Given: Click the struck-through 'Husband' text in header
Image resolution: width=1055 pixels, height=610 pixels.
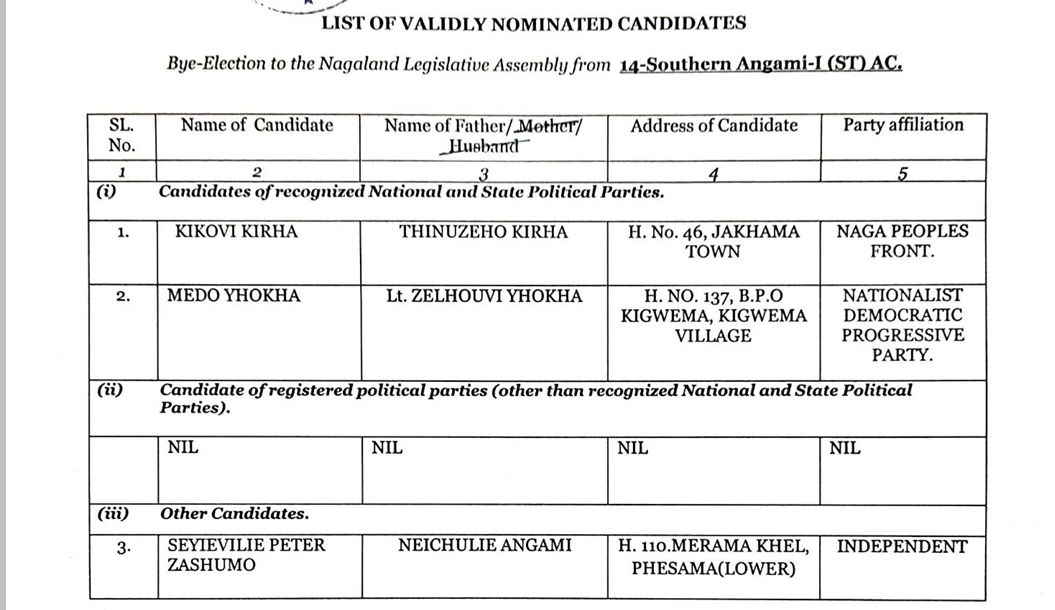Looking at the screenshot, I should (x=482, y=146).
